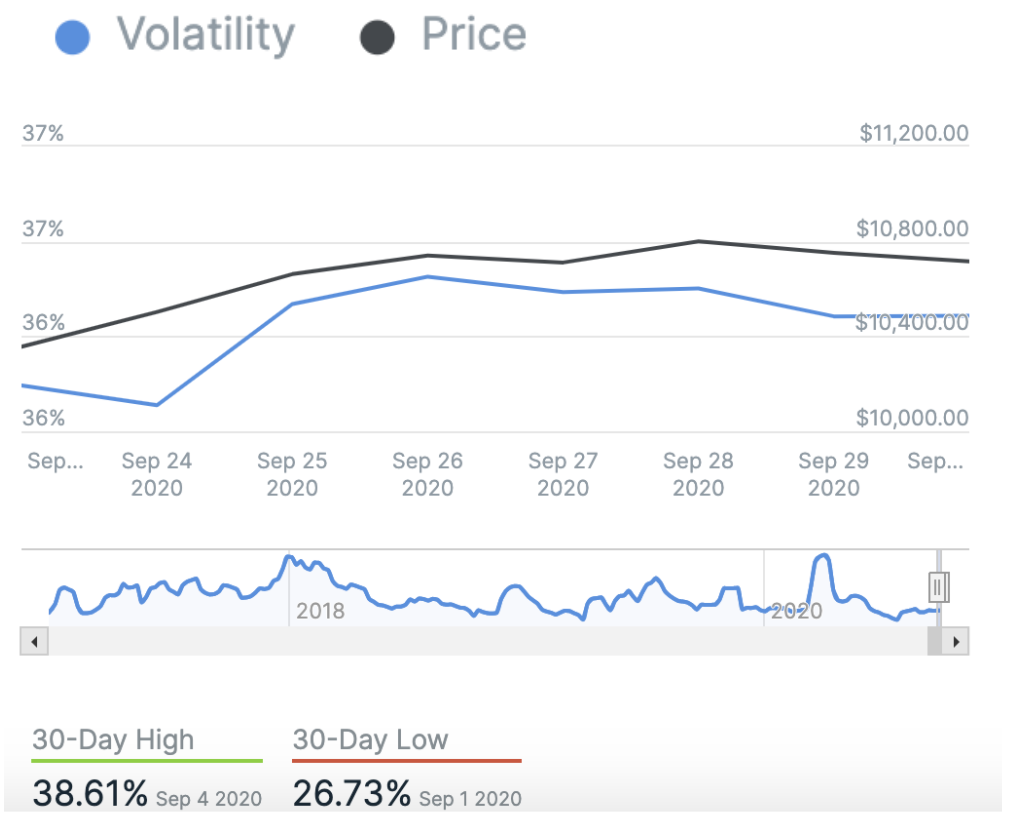Select the 30-Day Low stat
This screenshot has width=1012, height=824.
[370, 740]
